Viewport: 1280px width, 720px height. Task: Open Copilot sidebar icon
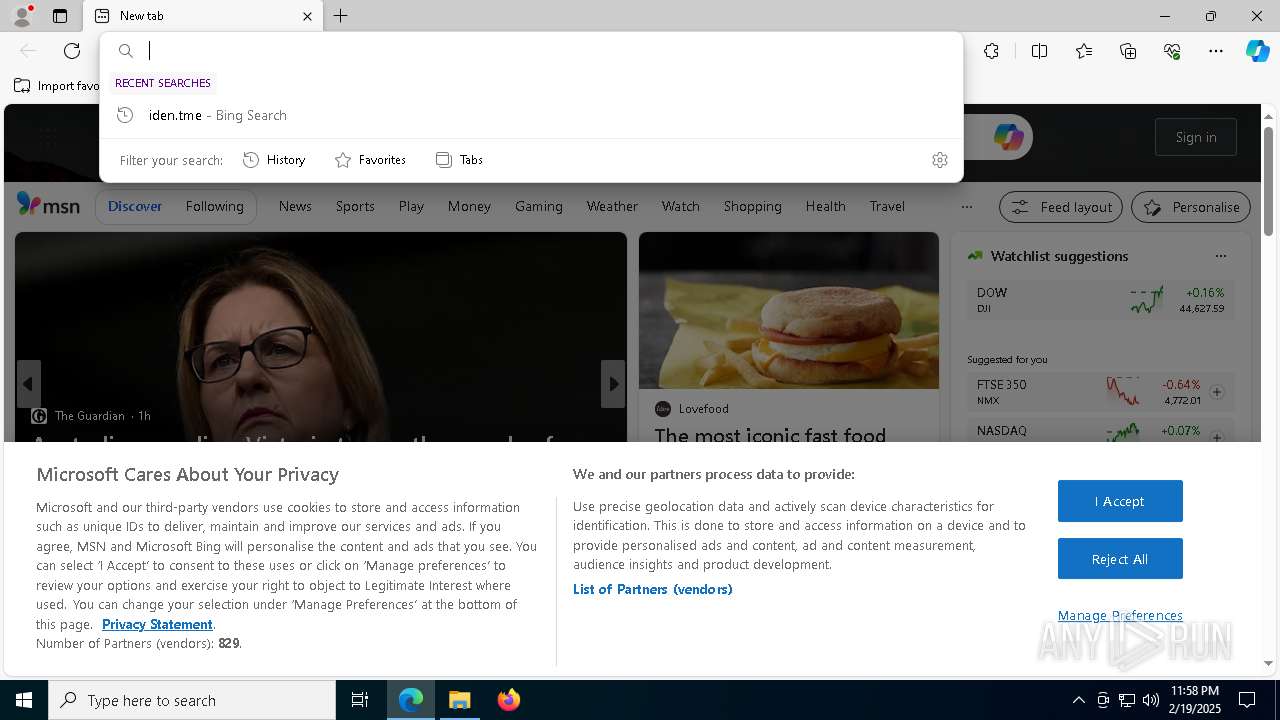1257,51
